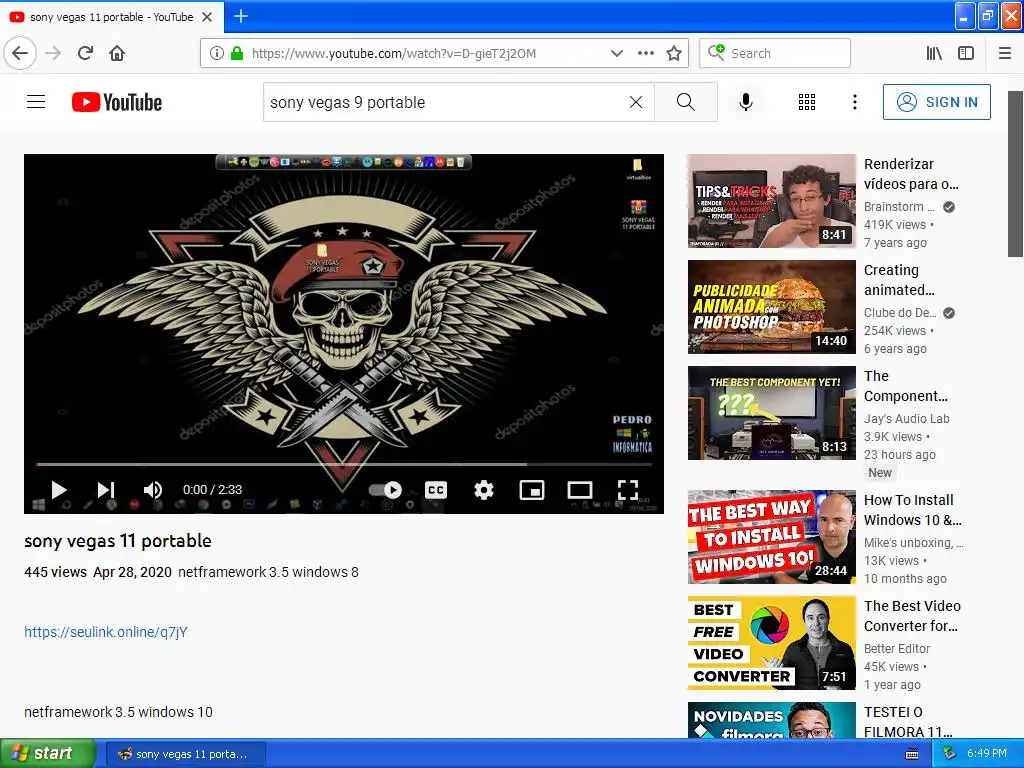
Task: Visit the Better Editor channel
Action: point(897,648)
